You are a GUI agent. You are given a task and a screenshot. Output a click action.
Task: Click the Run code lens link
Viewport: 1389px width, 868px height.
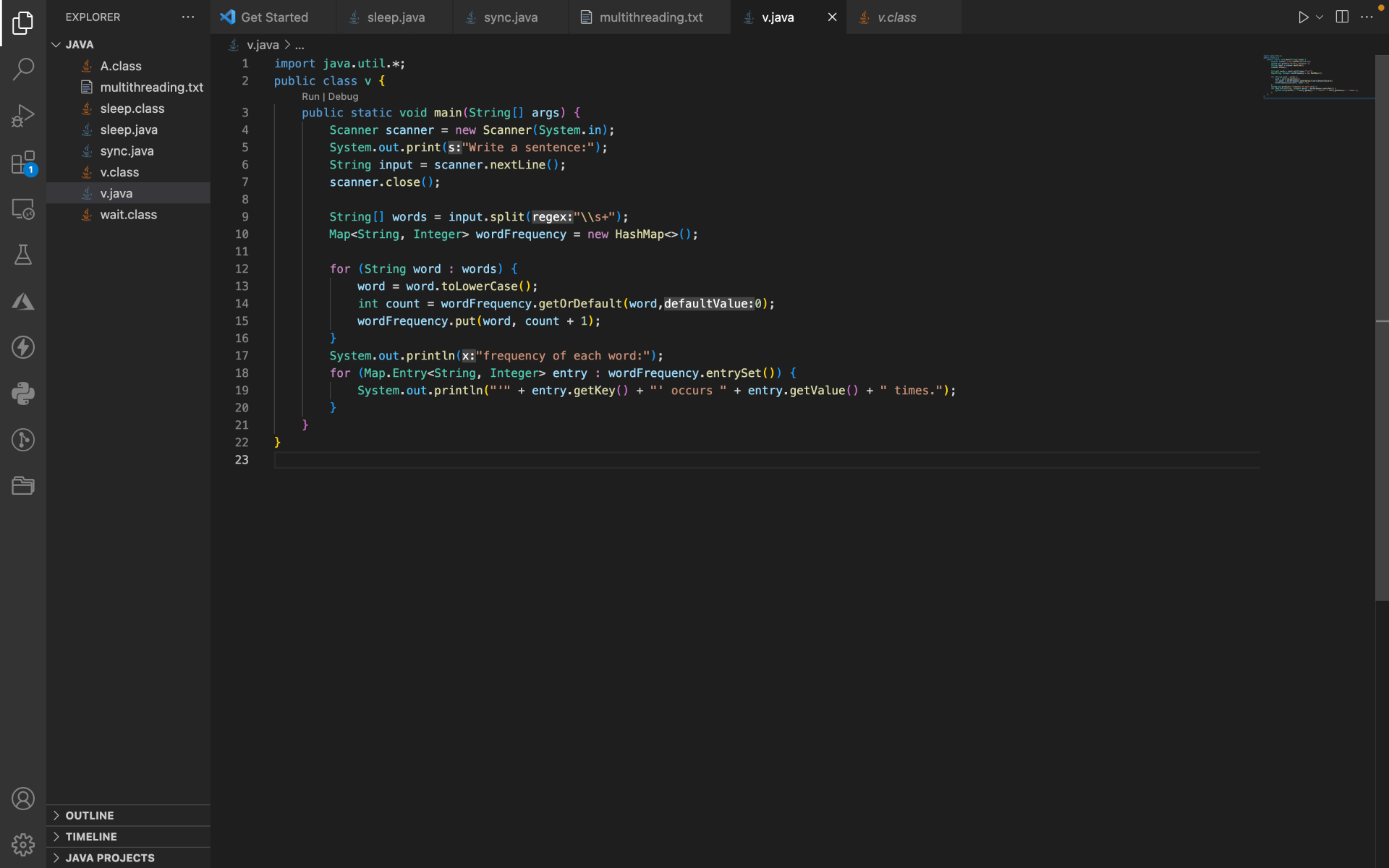pyautogui.click(x=310, y=96)
